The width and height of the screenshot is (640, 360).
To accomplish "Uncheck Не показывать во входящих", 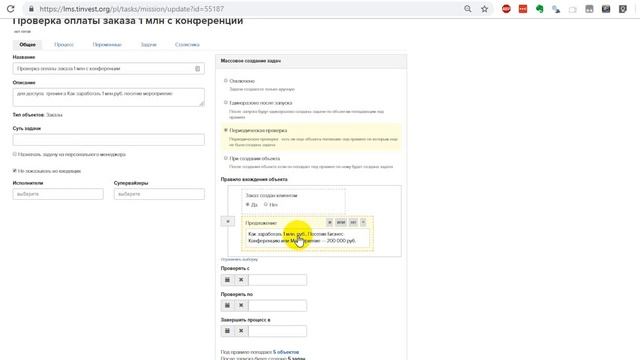I will 15,171.
